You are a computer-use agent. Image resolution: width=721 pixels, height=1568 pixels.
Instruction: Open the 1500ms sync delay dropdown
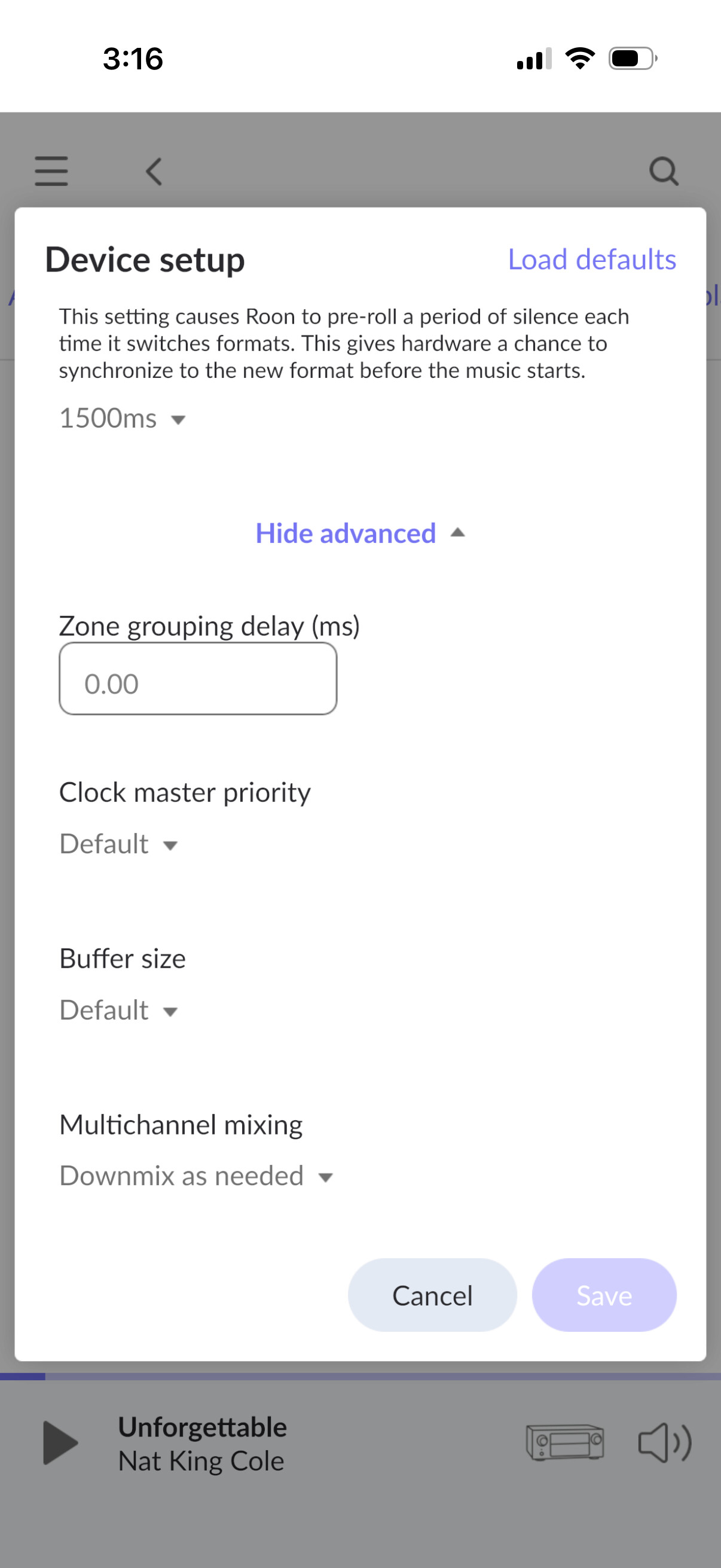coord(123,419)
